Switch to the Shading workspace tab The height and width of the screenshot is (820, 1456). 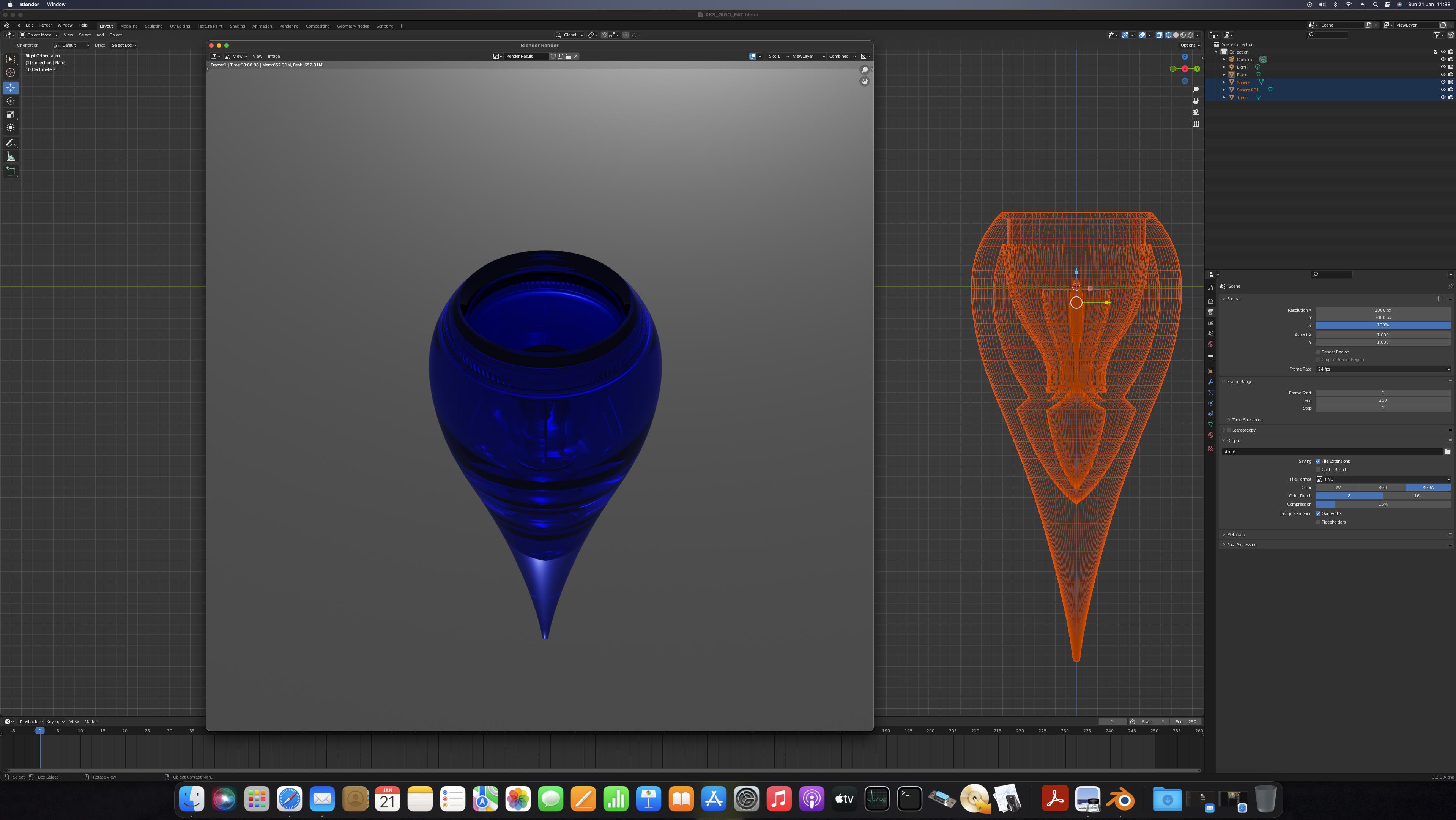[x=237, y=26]
